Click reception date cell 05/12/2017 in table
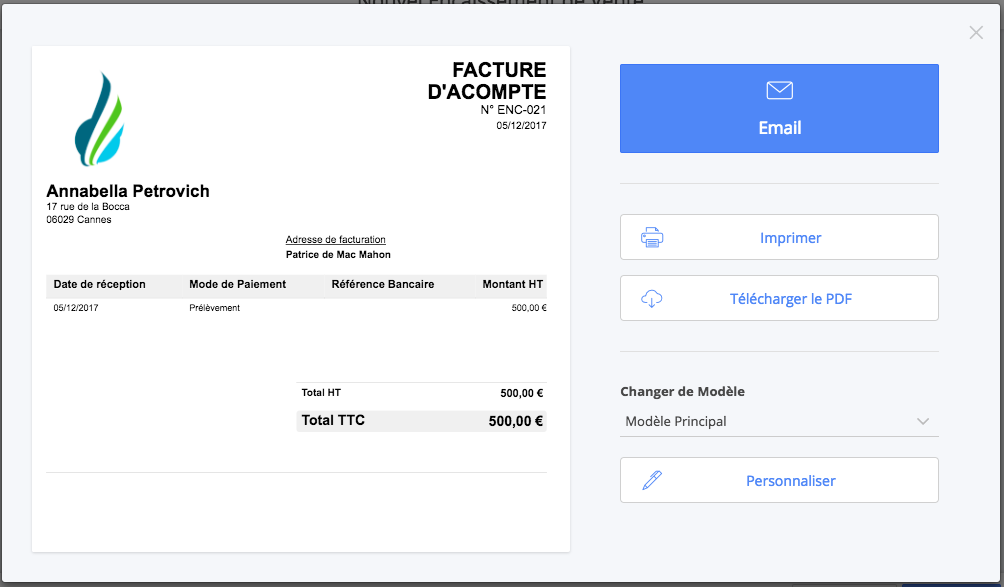The height and width of the screenshot is (587, 1004). pos(76,308)
